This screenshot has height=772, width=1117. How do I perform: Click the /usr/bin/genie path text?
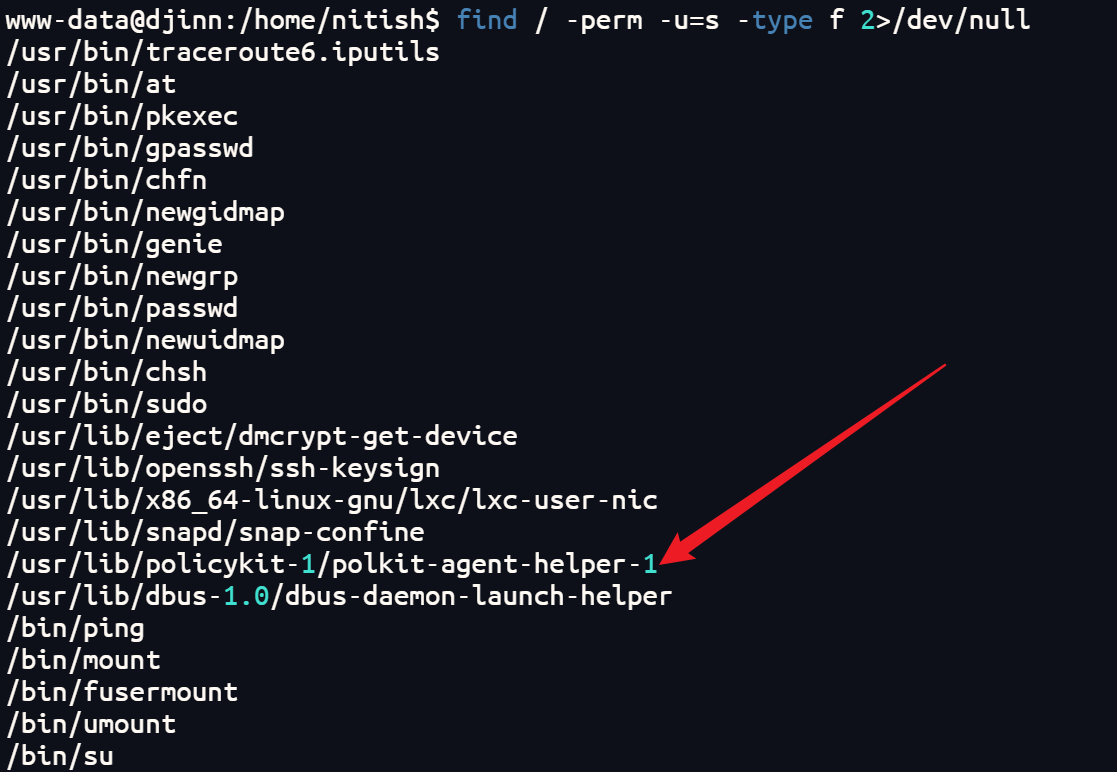(x=114, y=245)
